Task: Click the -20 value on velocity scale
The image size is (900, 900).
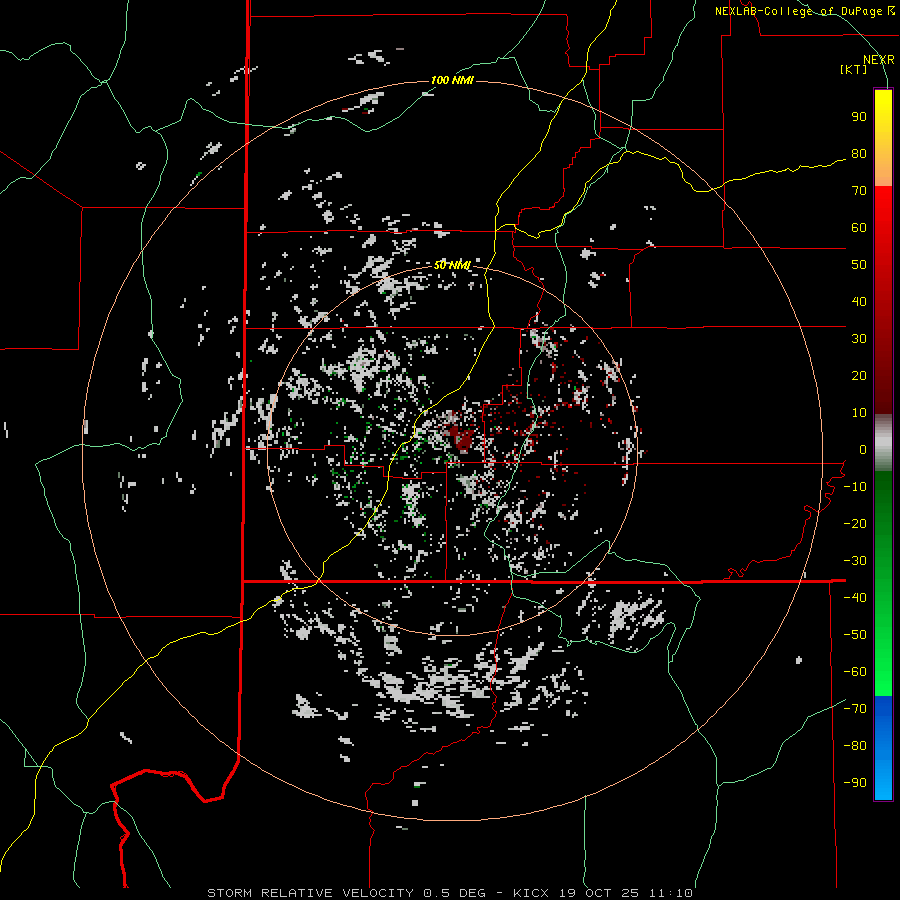Action: point(855,523)
